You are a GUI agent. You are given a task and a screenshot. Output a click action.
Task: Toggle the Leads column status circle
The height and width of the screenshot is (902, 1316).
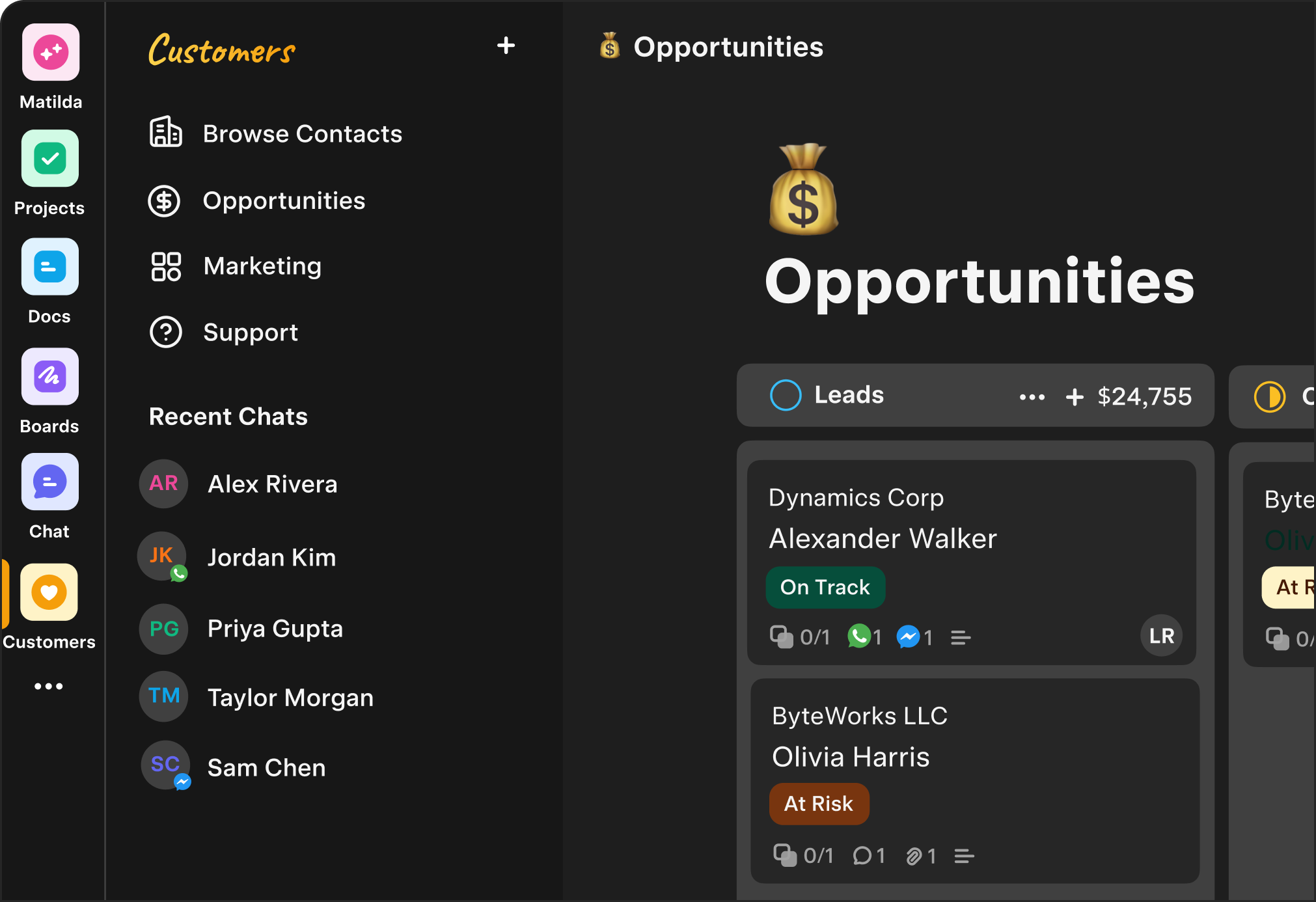click(786, 395)
